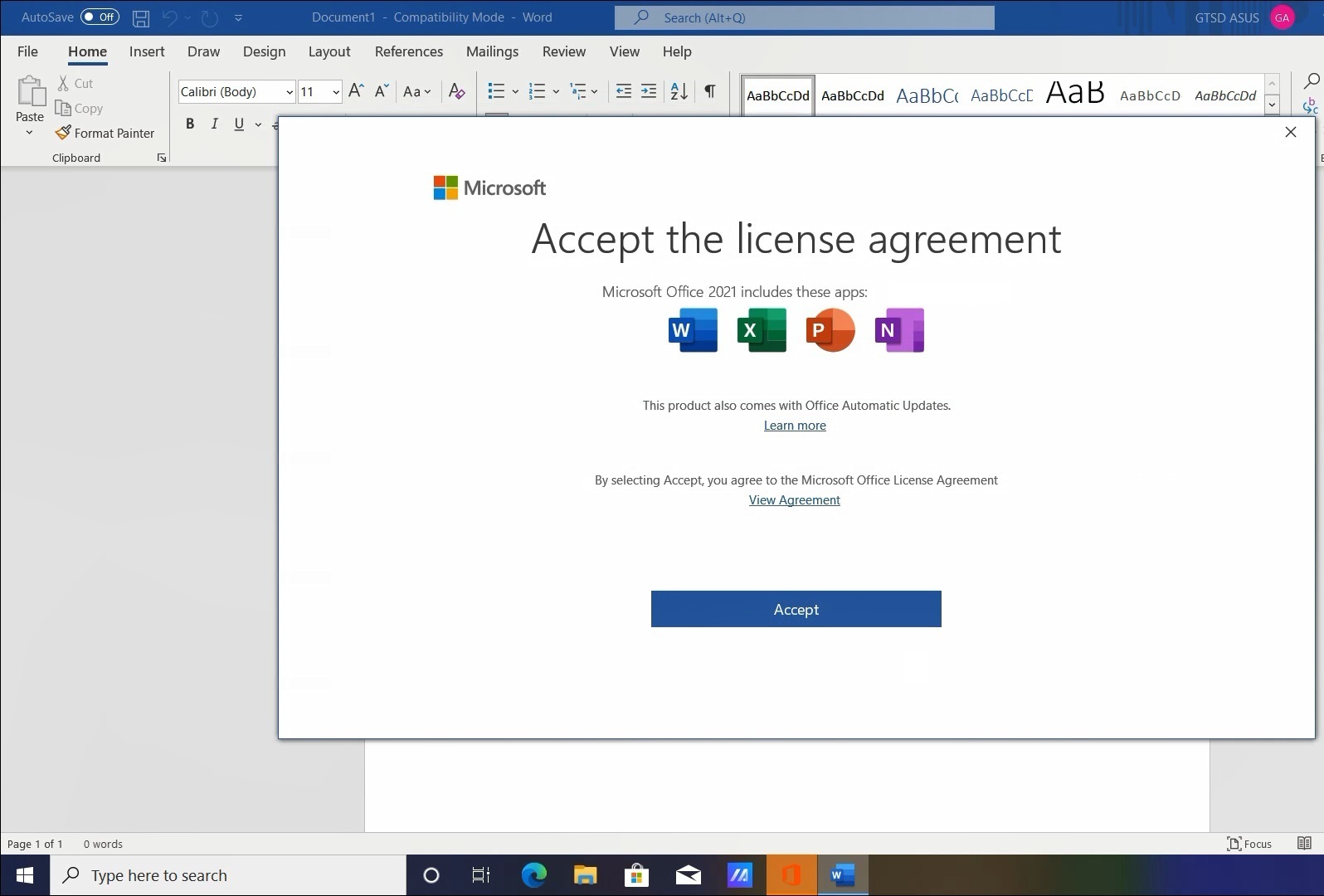This screenshot has width=1324, height=896.
Task: Click the Save disk icon
Action: tap(141, 17)
